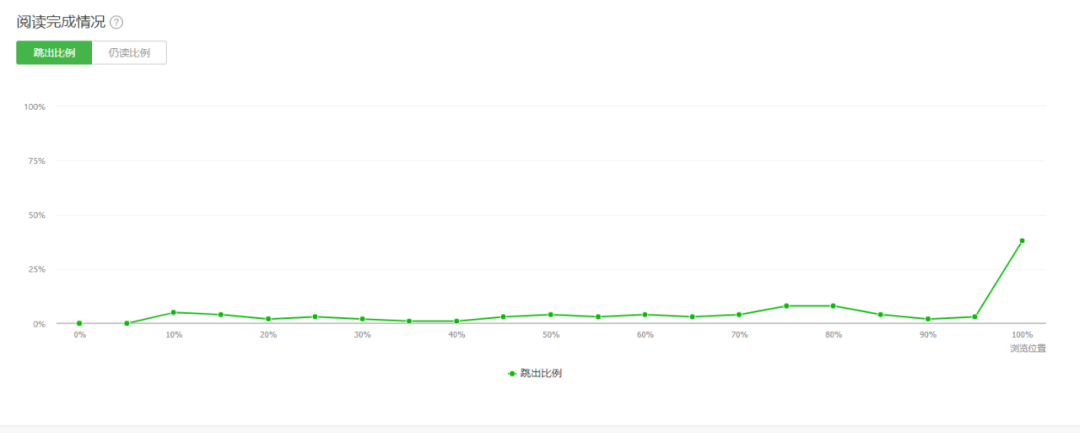Viewport: 1080px width, 433px height.
Task: Click the green legend marker icon
Action: tap(512, 373)
